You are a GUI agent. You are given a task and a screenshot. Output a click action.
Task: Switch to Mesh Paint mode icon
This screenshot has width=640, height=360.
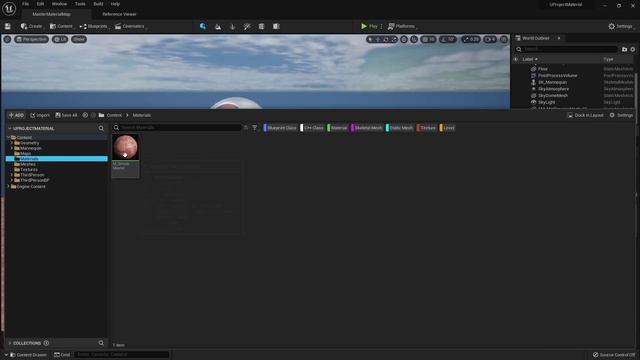[x=247, y=27]
